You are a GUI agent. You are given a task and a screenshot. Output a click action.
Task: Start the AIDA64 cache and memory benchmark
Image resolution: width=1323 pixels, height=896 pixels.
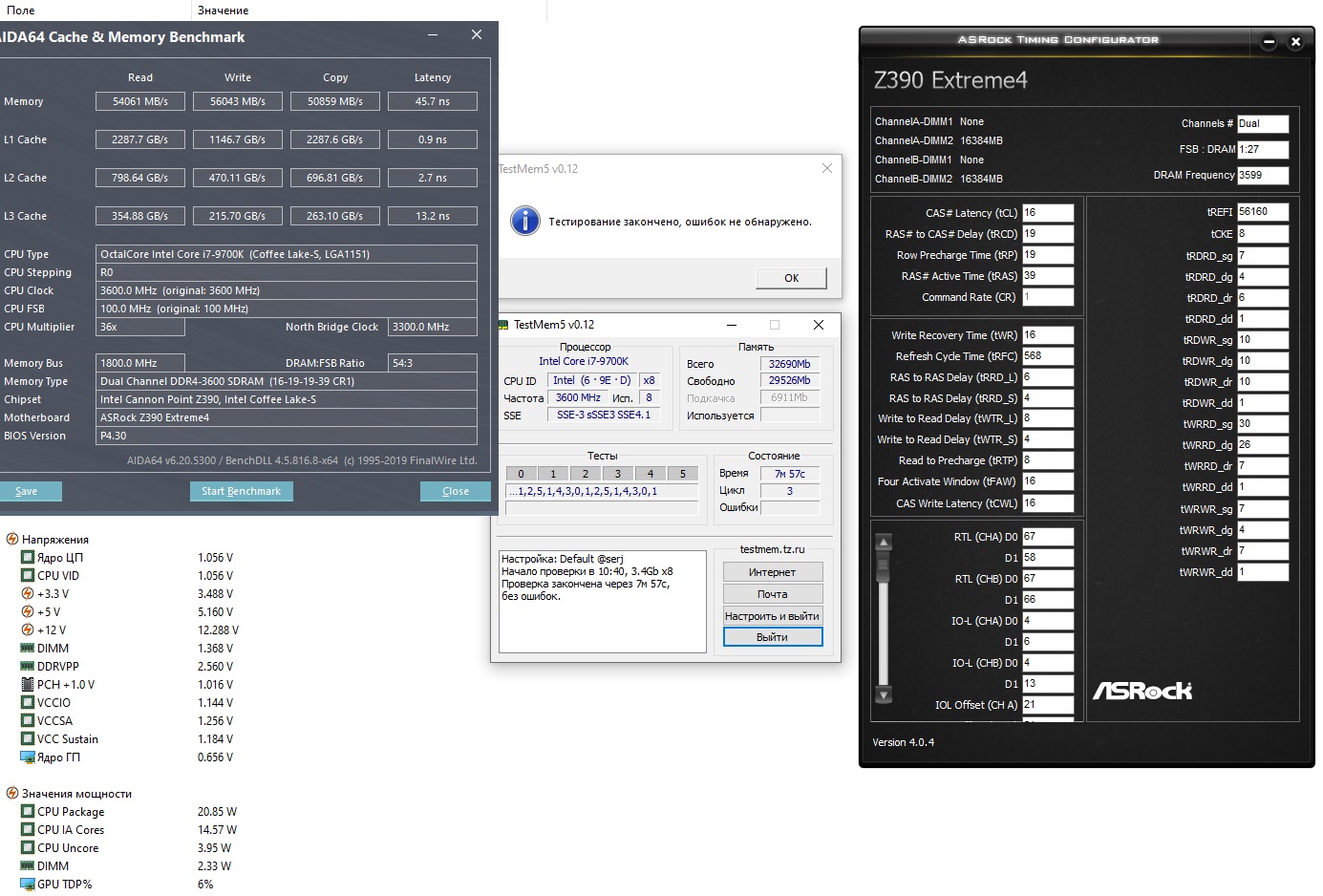click(x=241, y=491)
